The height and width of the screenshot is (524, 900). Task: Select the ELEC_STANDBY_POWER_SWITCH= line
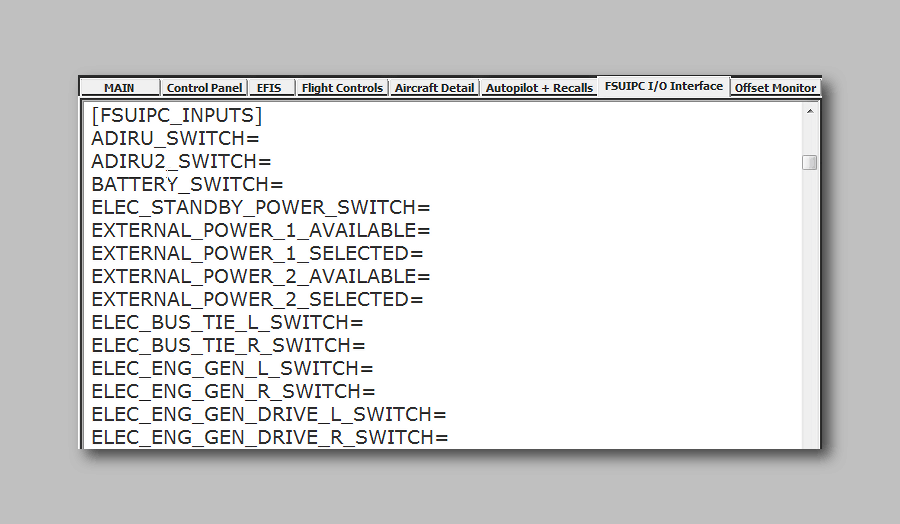click(260, 207)
